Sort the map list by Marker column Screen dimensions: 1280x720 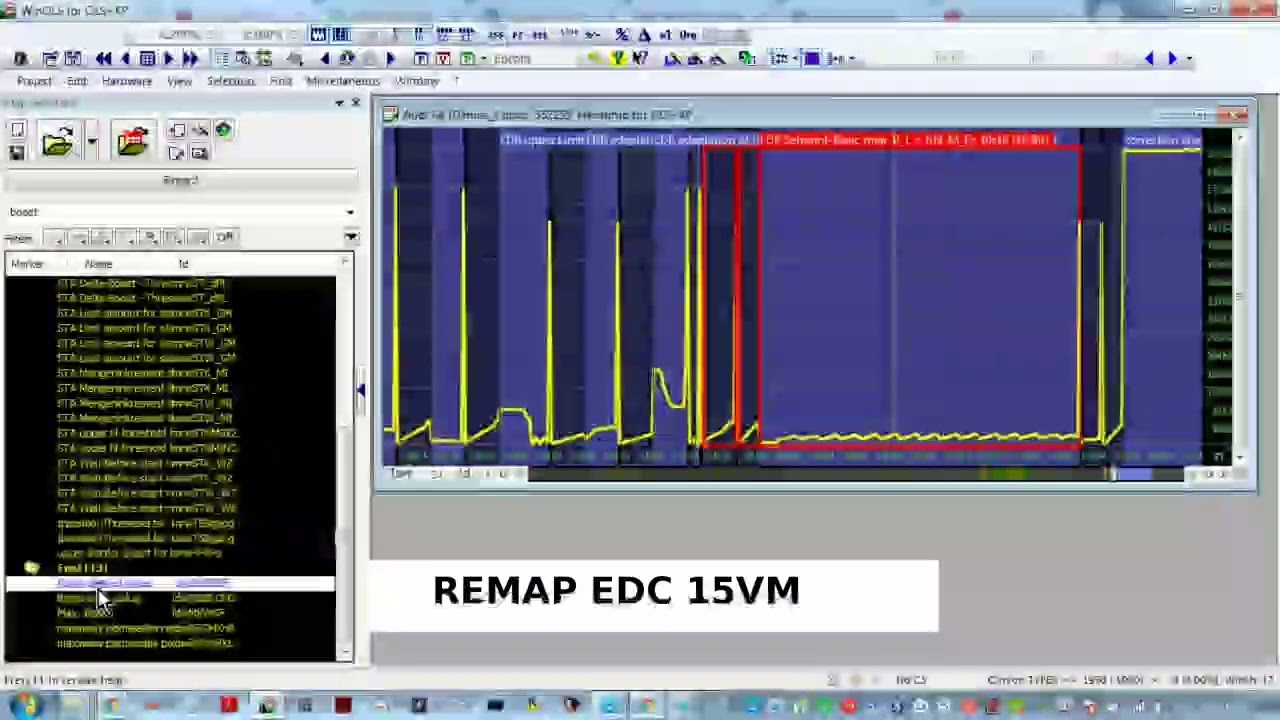27,264
